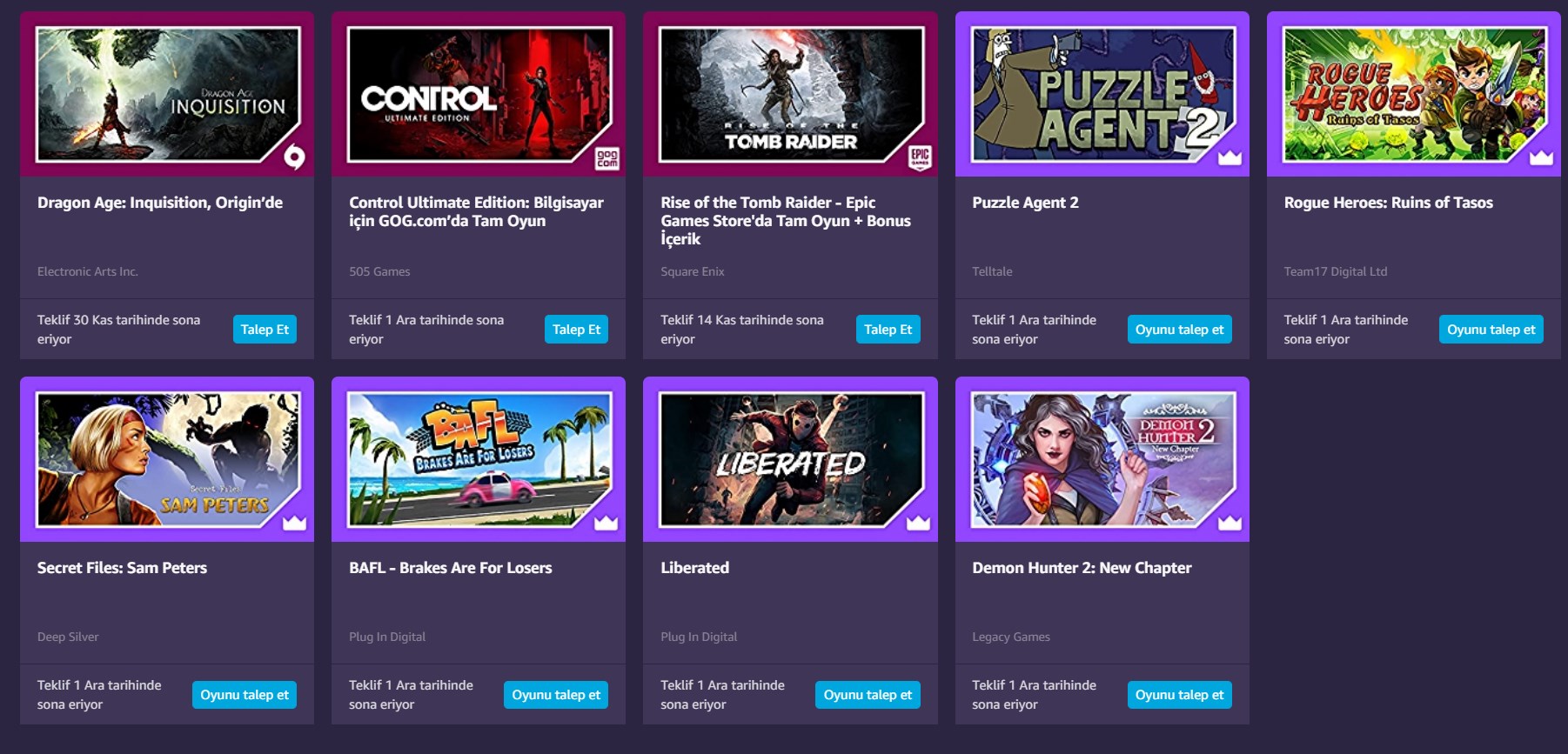This screenshot has width=1568, height=754.
Task: Click the crown icon on Liberated card
Action: click(918, 523)
